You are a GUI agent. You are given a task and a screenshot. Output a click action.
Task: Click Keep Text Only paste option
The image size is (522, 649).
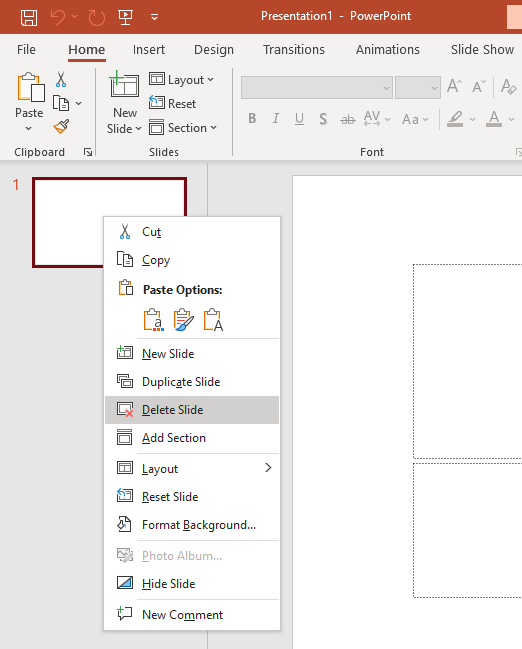213,320
